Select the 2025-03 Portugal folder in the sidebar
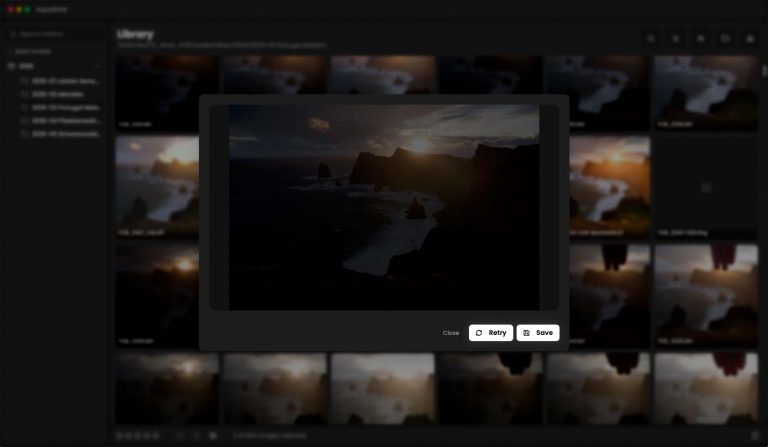 tap(61, 107)
